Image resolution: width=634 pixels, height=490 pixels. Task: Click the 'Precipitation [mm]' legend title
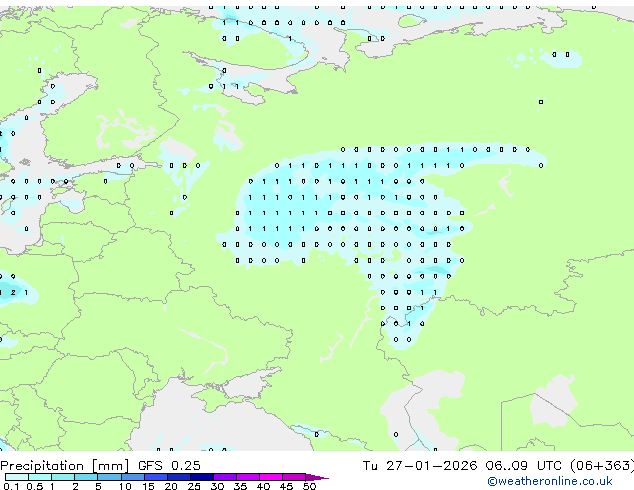point(65,466)
